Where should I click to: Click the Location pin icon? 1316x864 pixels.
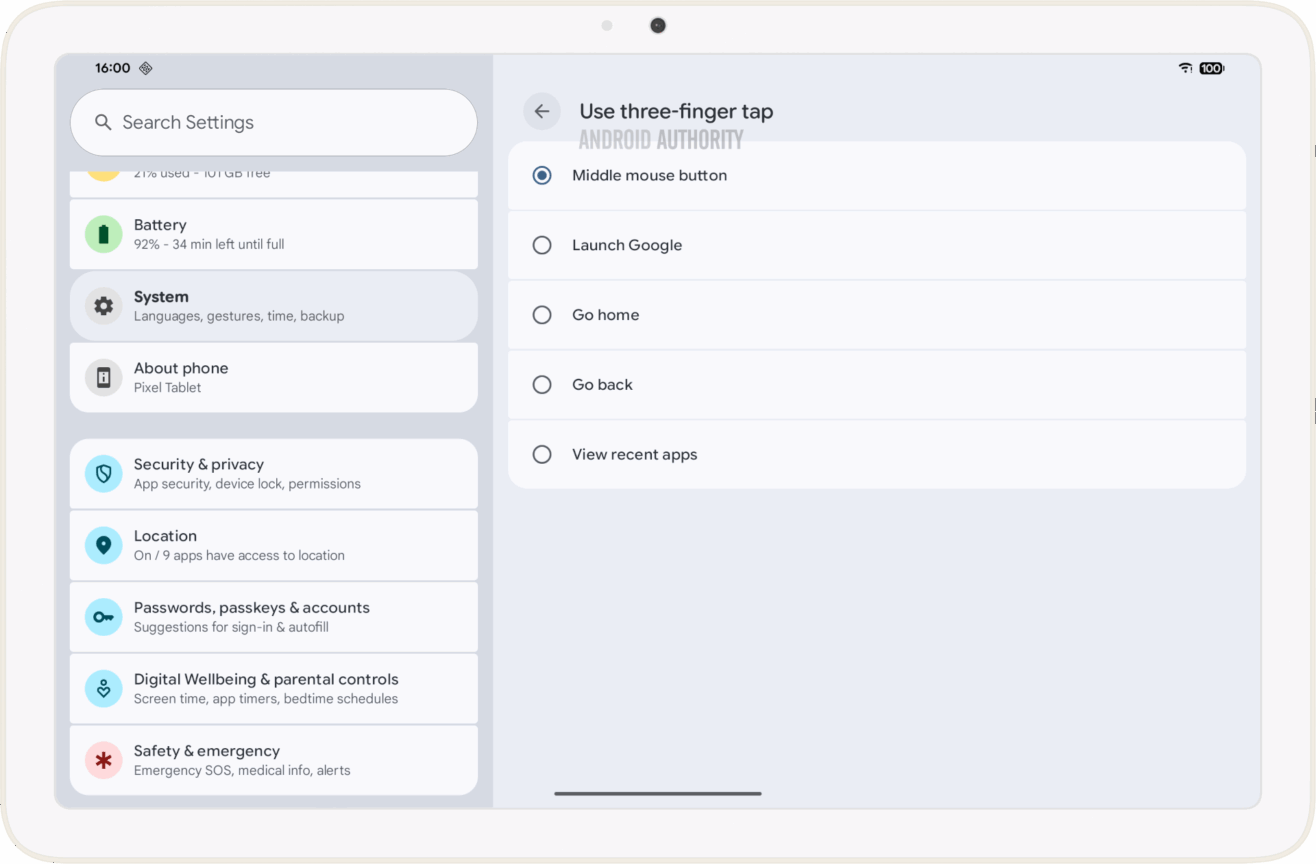104,546
